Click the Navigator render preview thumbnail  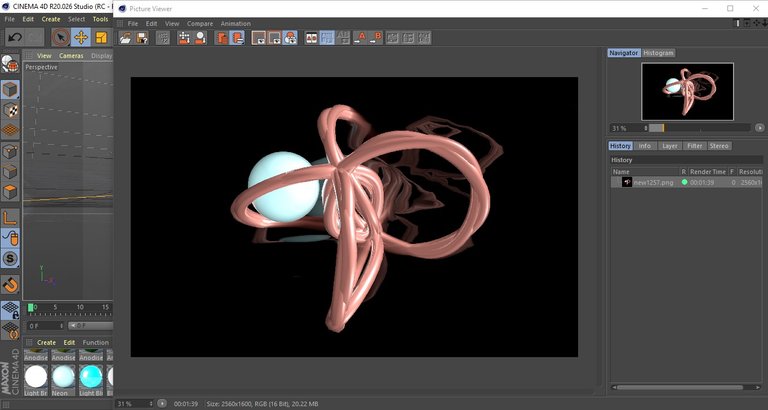(x=687, y=92)
